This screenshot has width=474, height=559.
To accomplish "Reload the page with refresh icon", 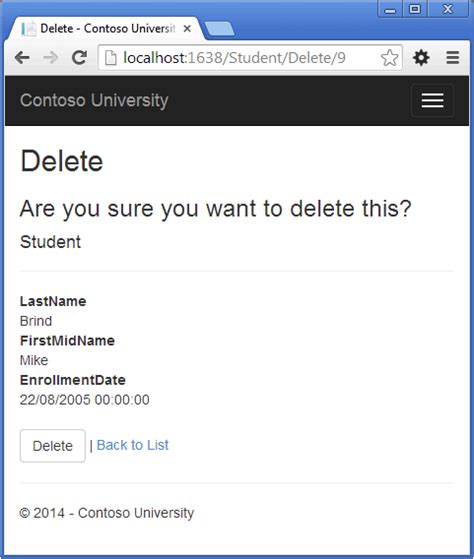I will (79, 57).
